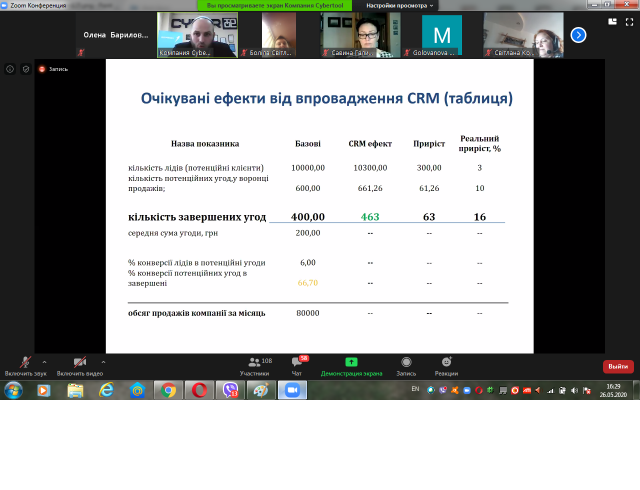Screen dimensions: 640x490
Task: Click the red Opera tray icon
Action: (479, 391)
